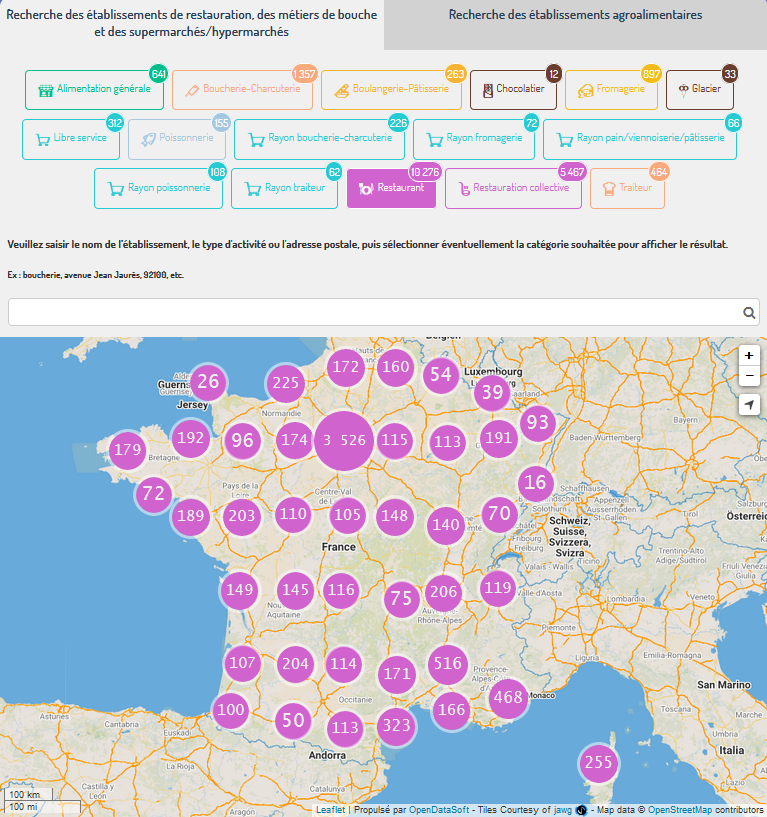This screenshot has height=817, width=767.
Task: Open cluster marker 149 on Aquitaine coast
Action: pyautogui.click(x=239, y=590)
